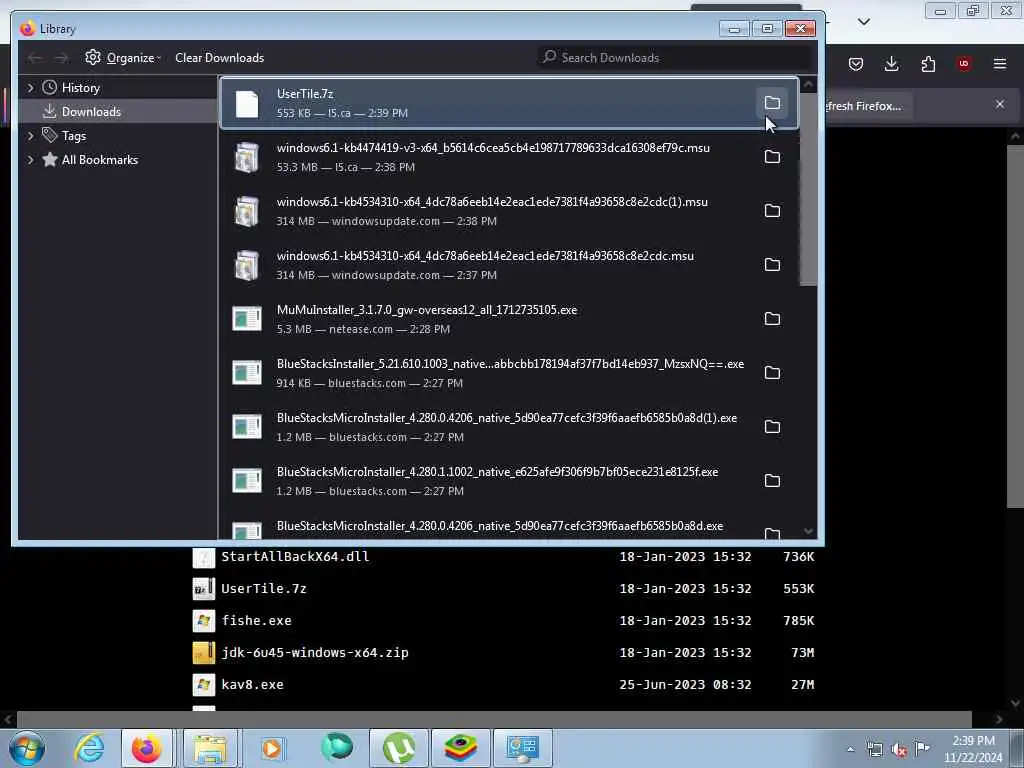This screenshot has width=1024, height=768.
Task: Select All Bookmarks in the sidebar
Action: click(118, 160)
